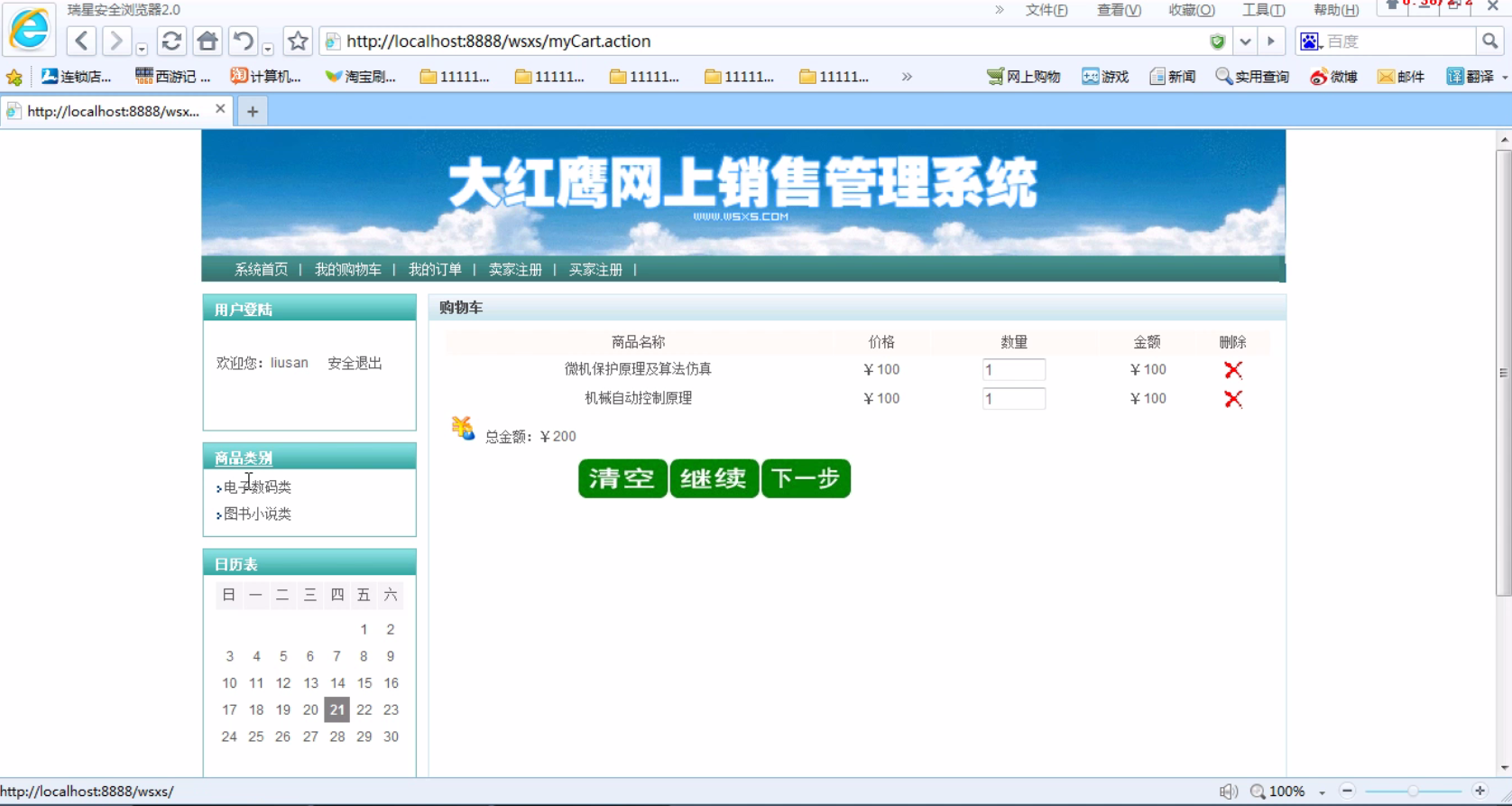Close the localhost tab
The image size is (1512, 806).
(220, 109)
